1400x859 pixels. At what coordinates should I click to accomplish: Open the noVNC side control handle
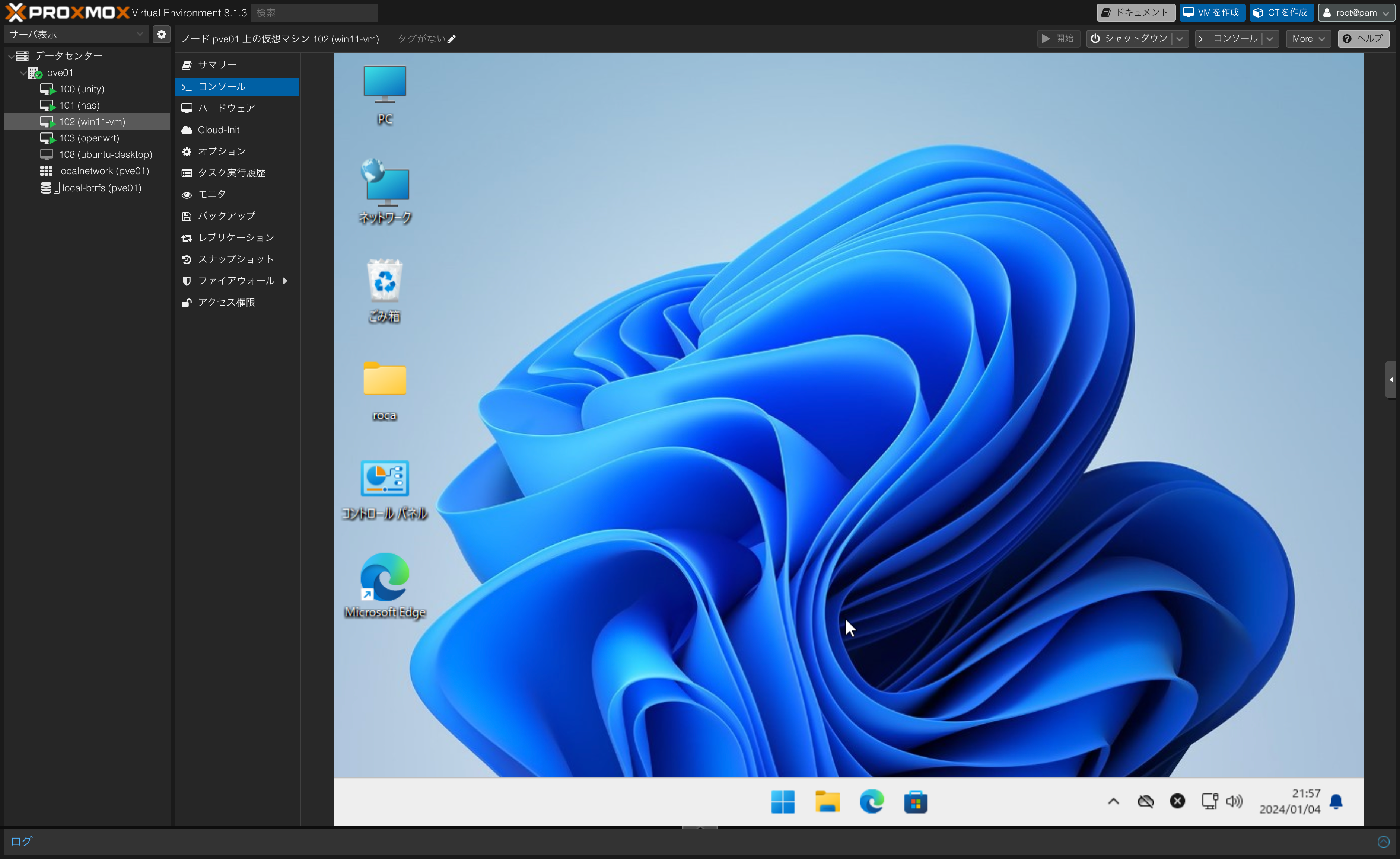click(1391, 380)
